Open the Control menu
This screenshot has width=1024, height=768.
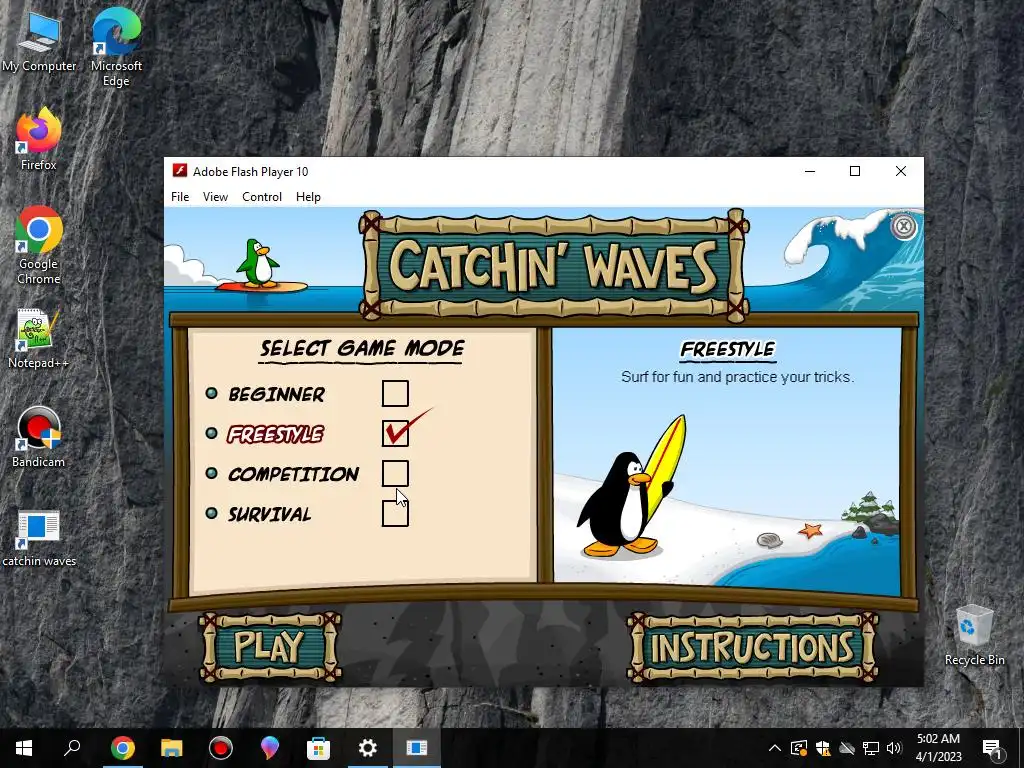tap(262, 197)
